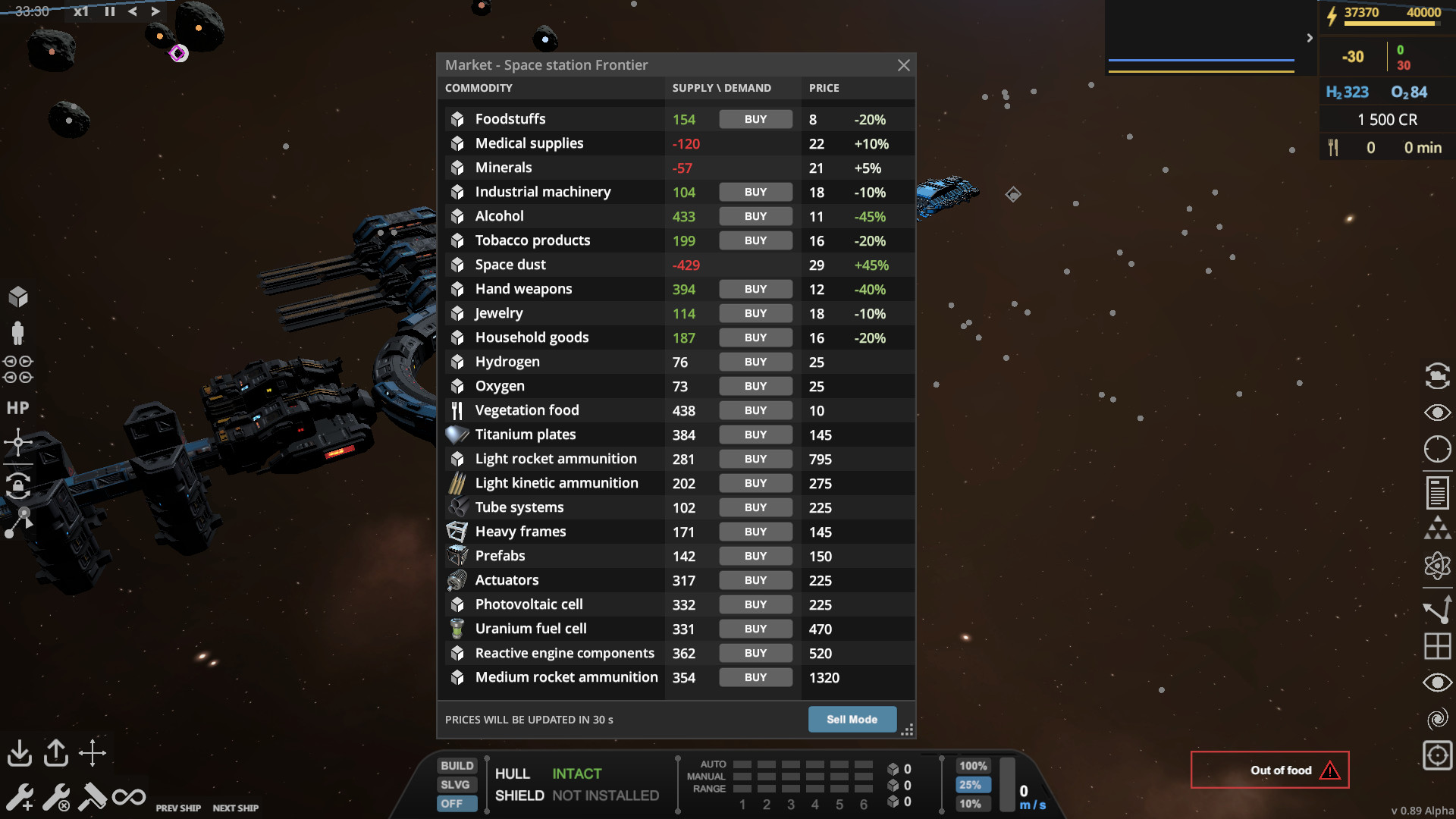Switch to Sell Mode in market
1456x819 pixels.
[x=852, y=719]
